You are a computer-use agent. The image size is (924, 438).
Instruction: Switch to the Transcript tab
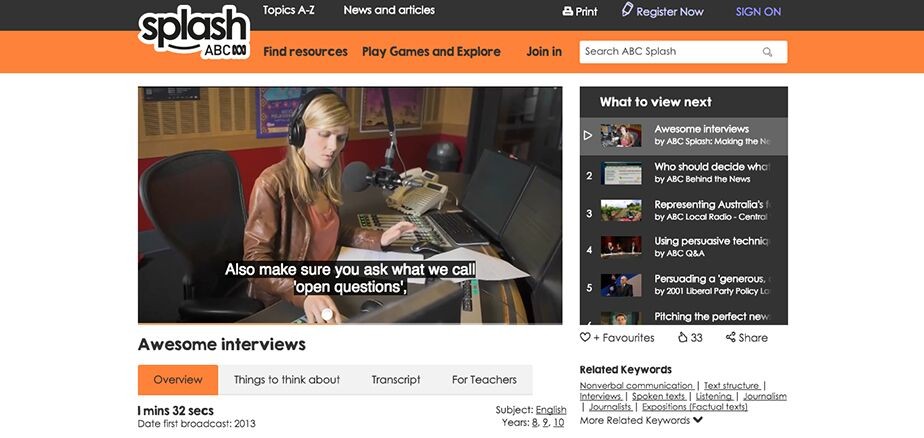(396, 380)
